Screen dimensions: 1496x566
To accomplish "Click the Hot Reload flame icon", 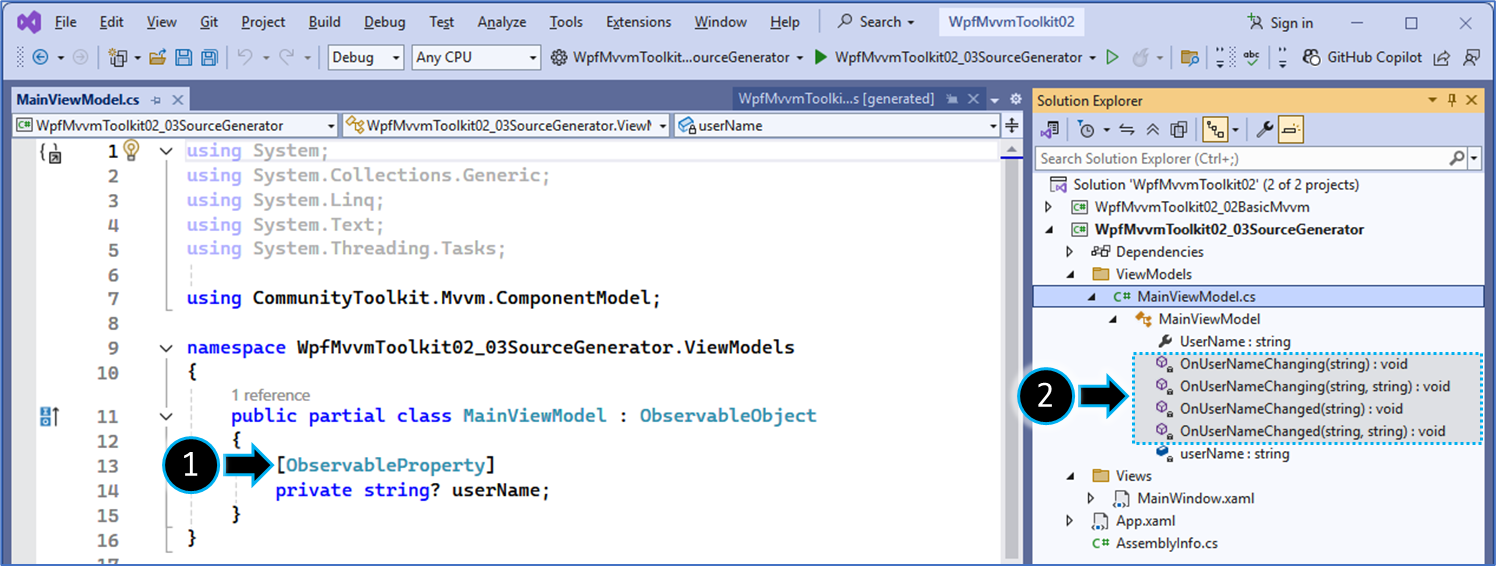I will coord(1139,58).
